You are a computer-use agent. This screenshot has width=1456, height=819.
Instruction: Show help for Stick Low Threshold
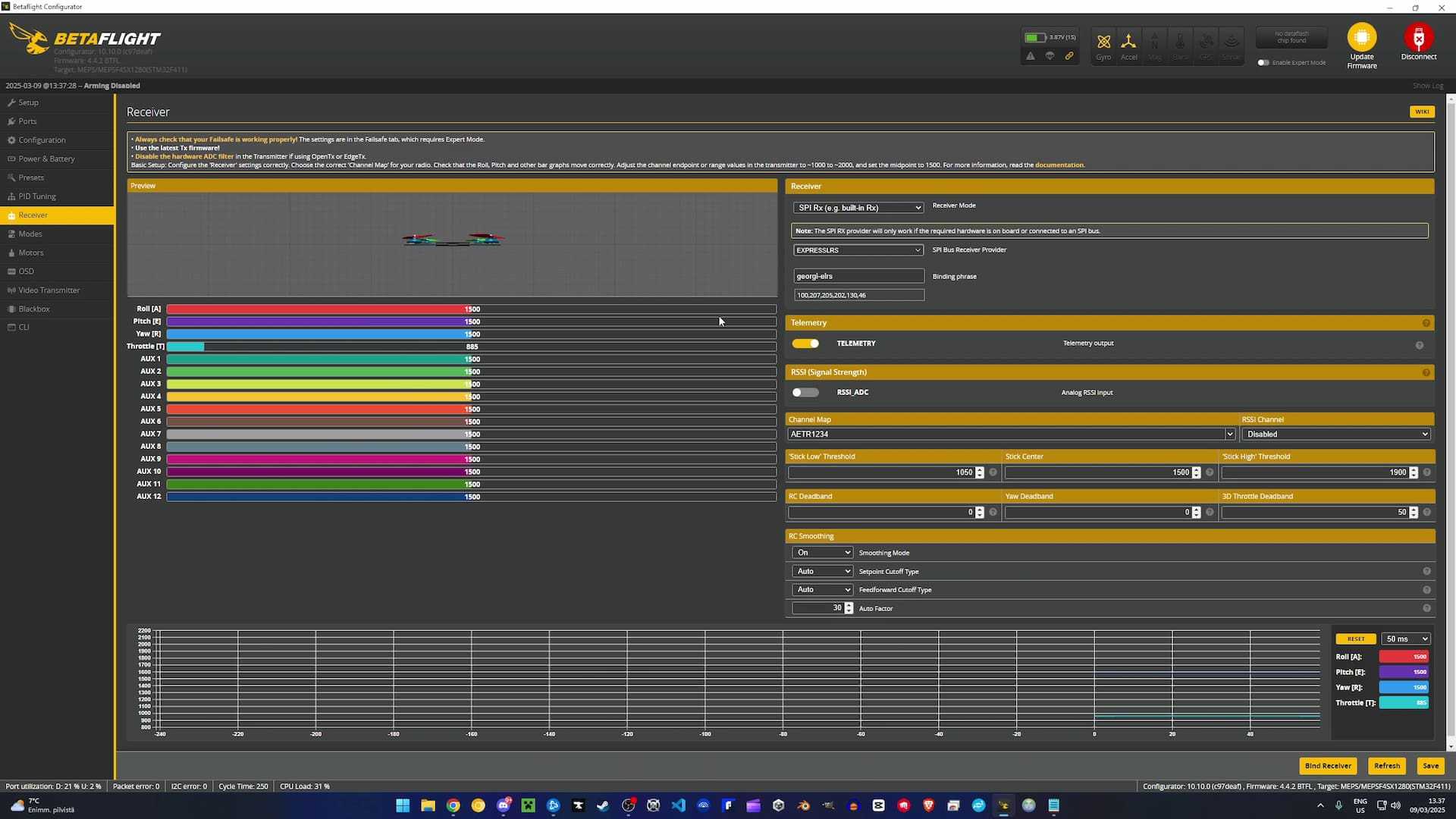[x=993, y=472]
